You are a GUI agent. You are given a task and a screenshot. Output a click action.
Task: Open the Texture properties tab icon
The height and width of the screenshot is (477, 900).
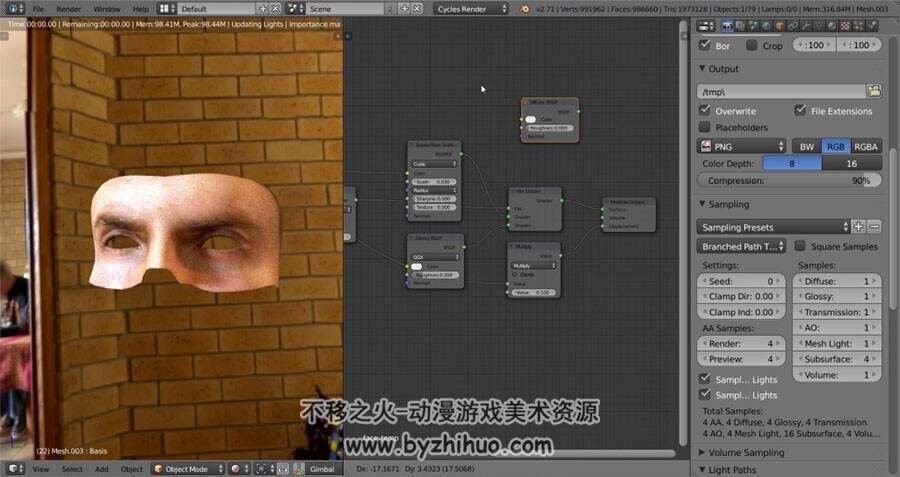[x=845, y=26]
